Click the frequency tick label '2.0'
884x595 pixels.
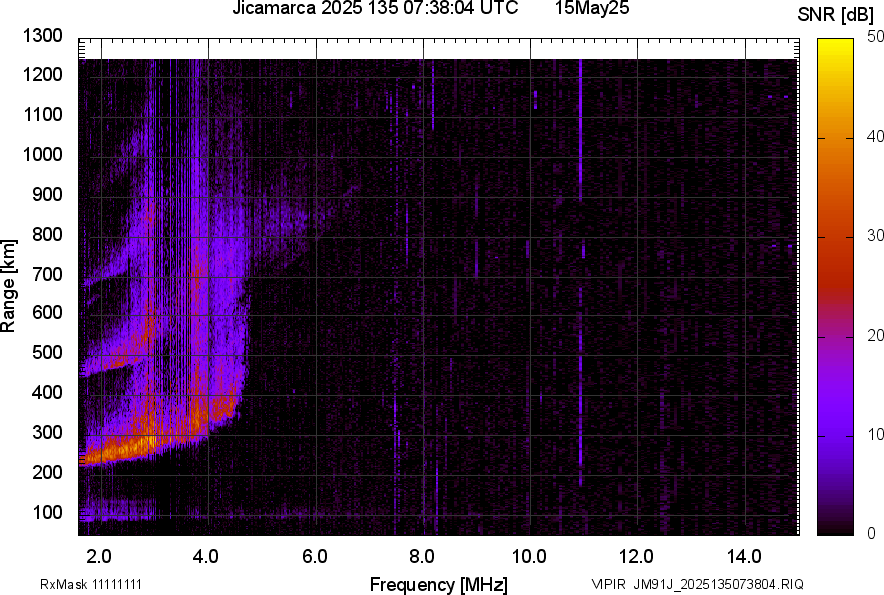[x=99, y=557]
